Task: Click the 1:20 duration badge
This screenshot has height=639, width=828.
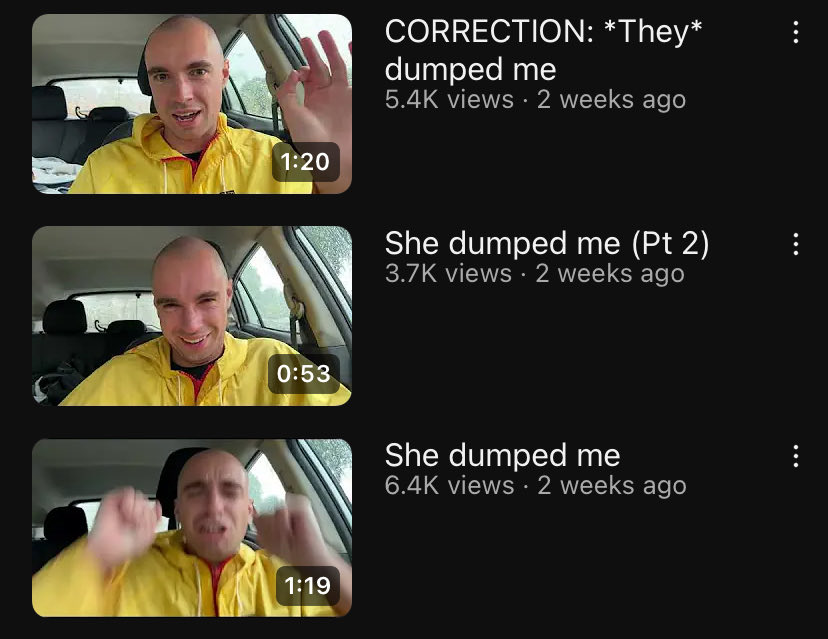Action: pyautogui.click(x=305, y=162)
